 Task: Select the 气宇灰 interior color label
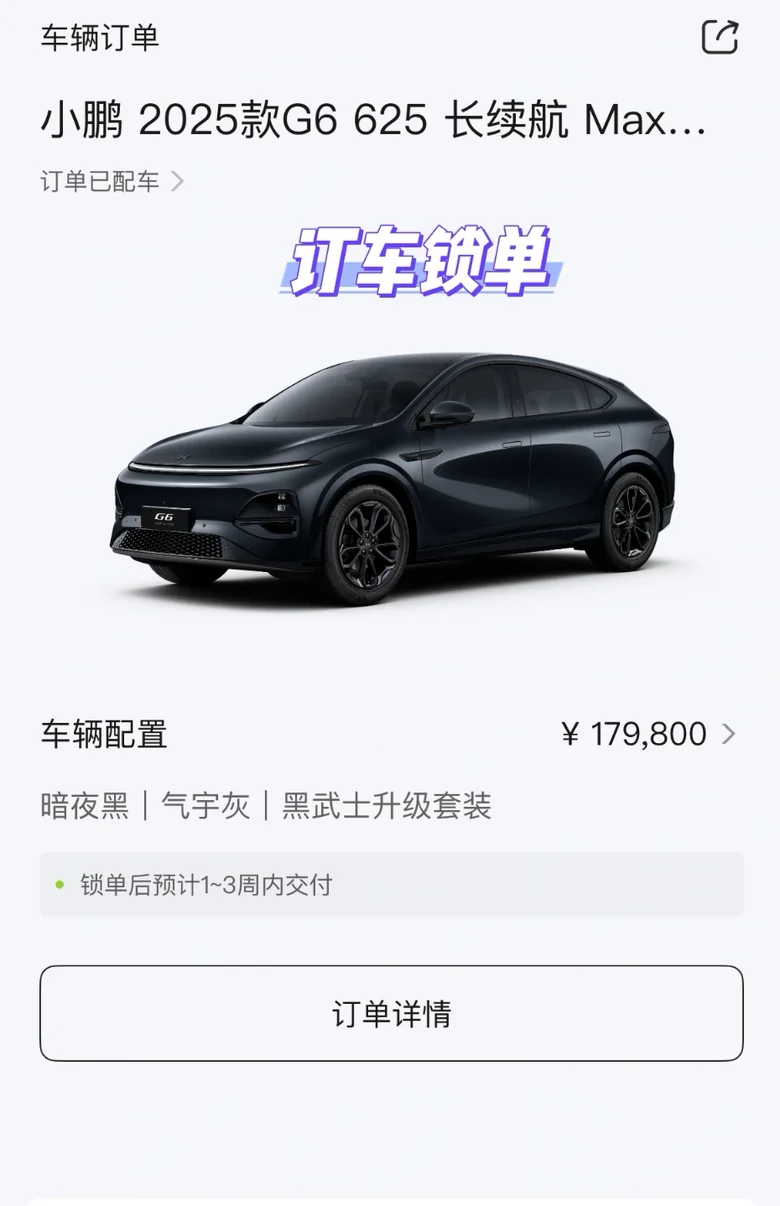coord(206,806)
